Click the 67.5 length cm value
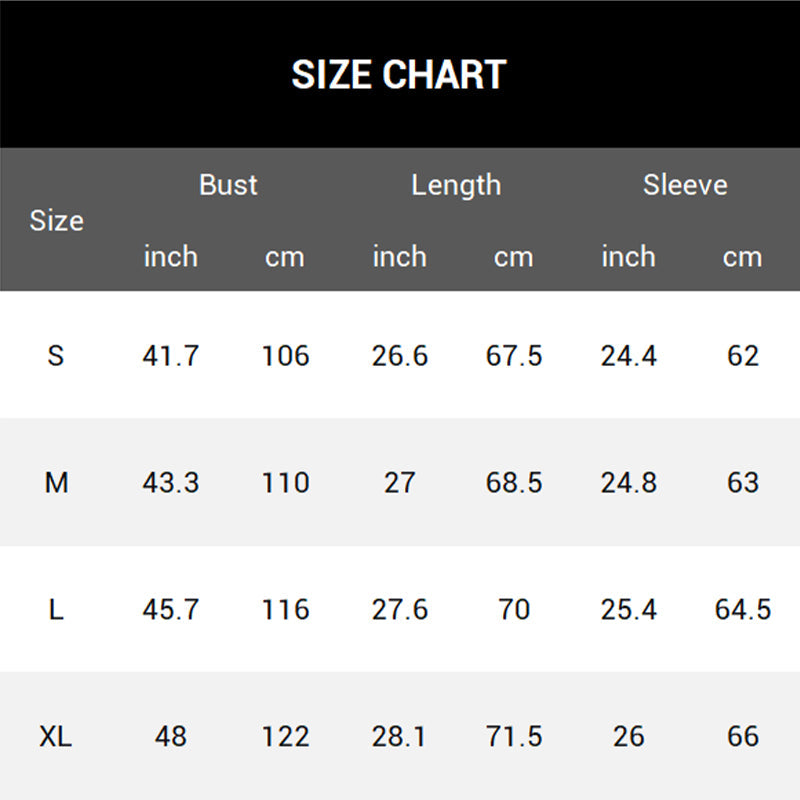 pyautogui.click(x=514, y=355)
